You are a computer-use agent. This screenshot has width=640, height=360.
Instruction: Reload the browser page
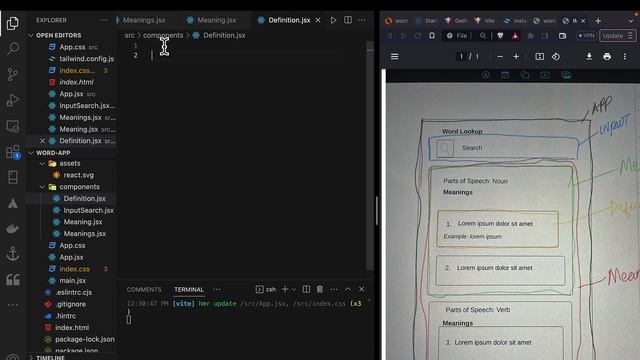coord(417,36)
